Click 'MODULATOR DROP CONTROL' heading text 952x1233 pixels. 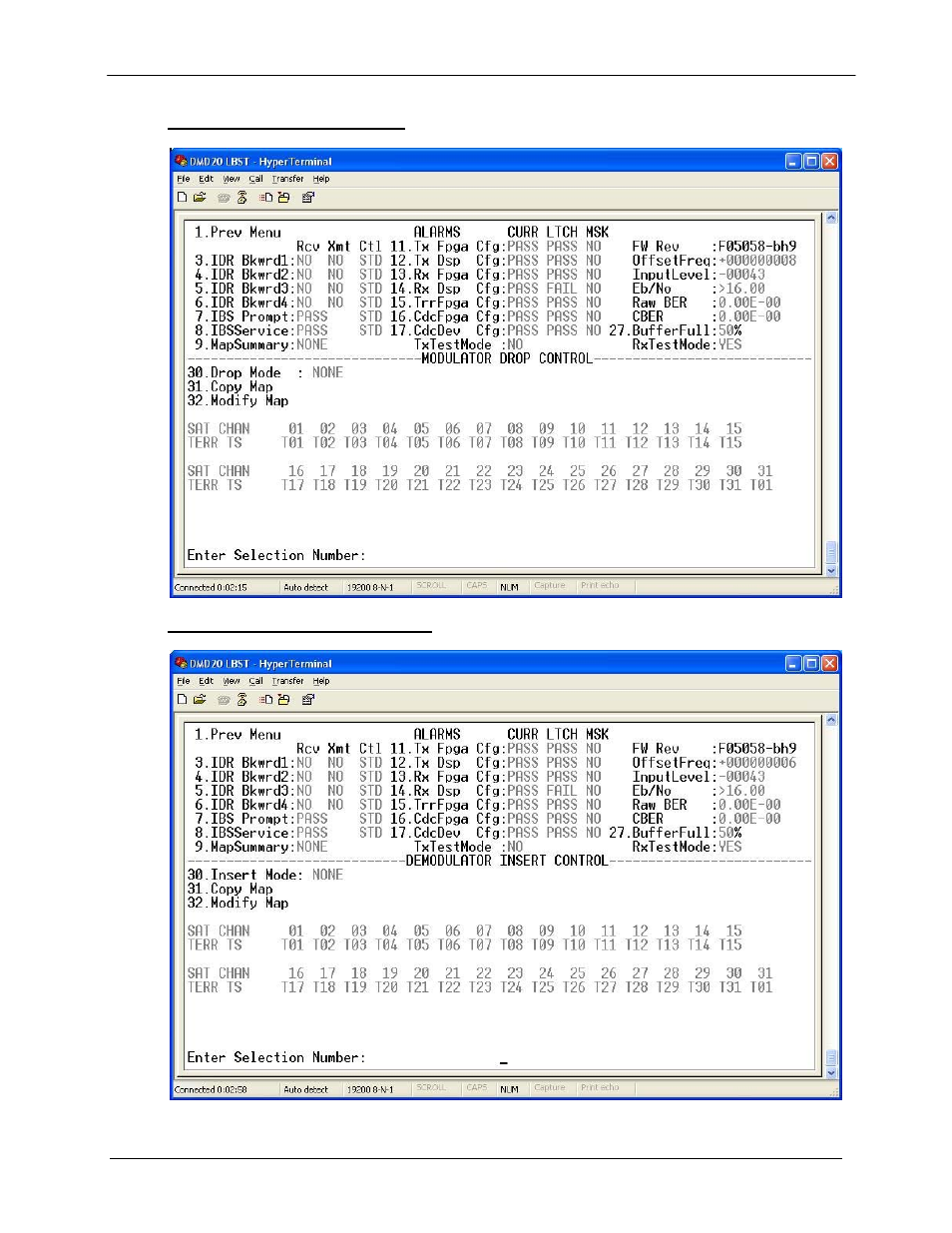[507, 358]
